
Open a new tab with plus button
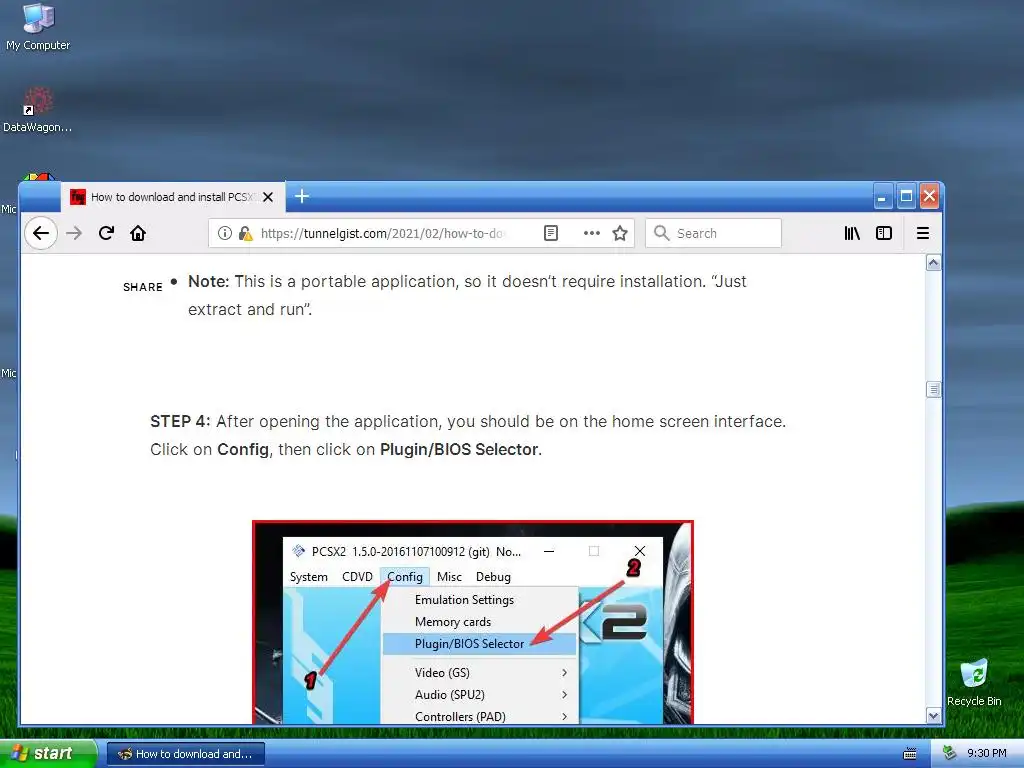302,196
